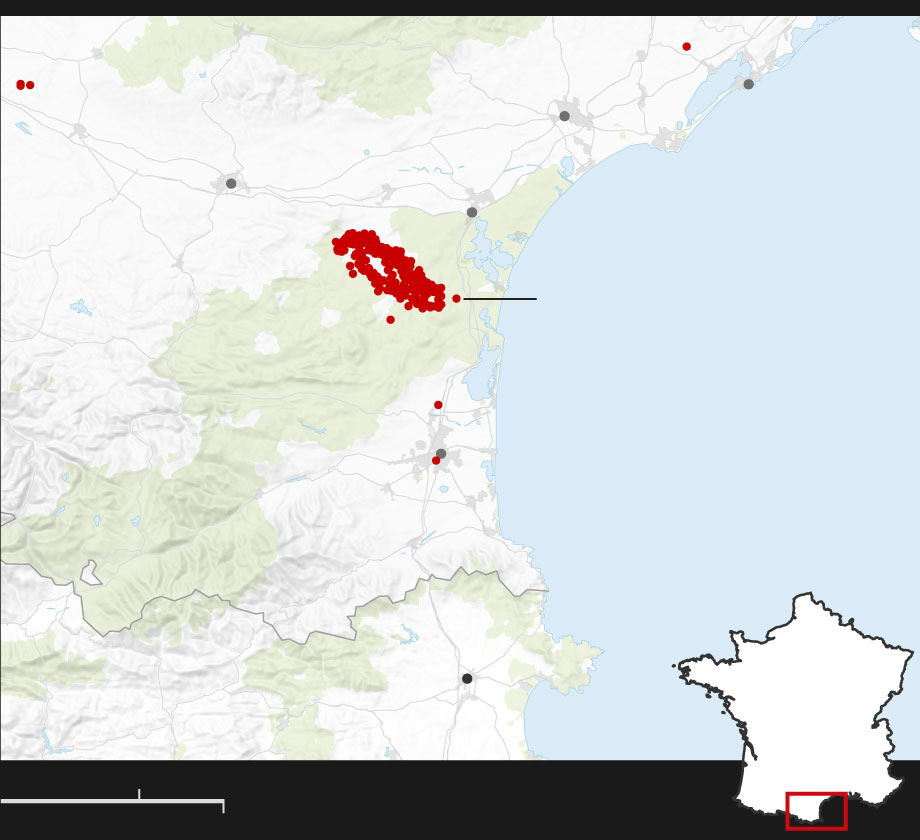Select the red dot at the black leader line
The width and height of the screenshot is (920, 840).
[456, 299]
